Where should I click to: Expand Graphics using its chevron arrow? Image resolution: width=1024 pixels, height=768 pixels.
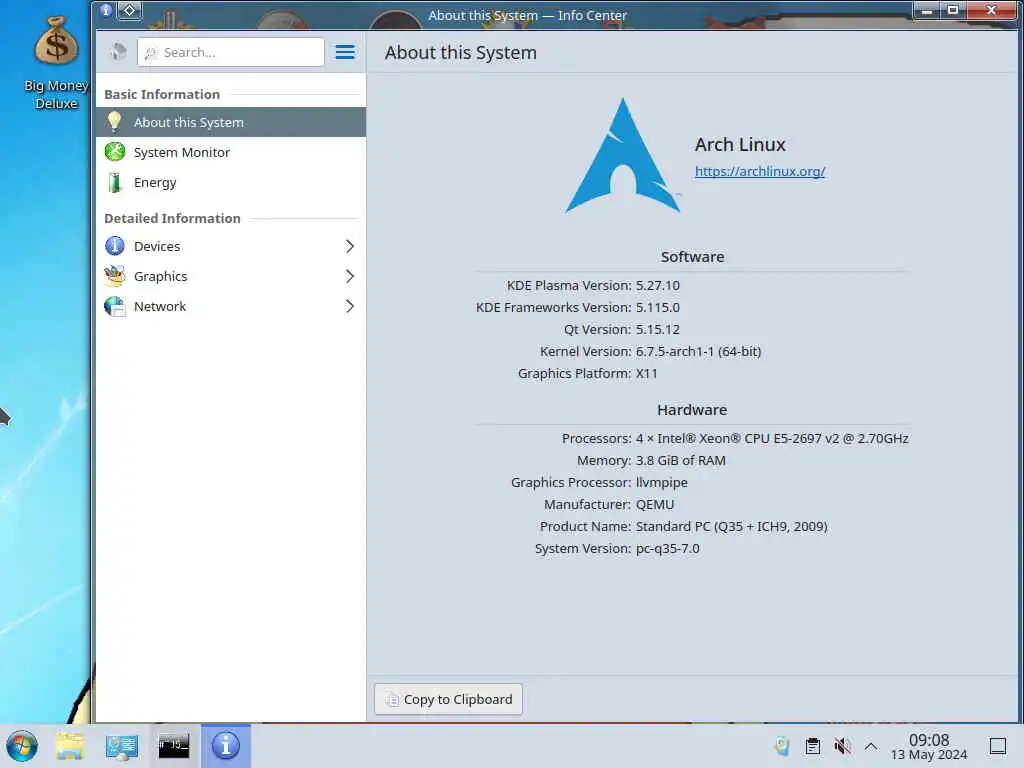tap(350, 276)
